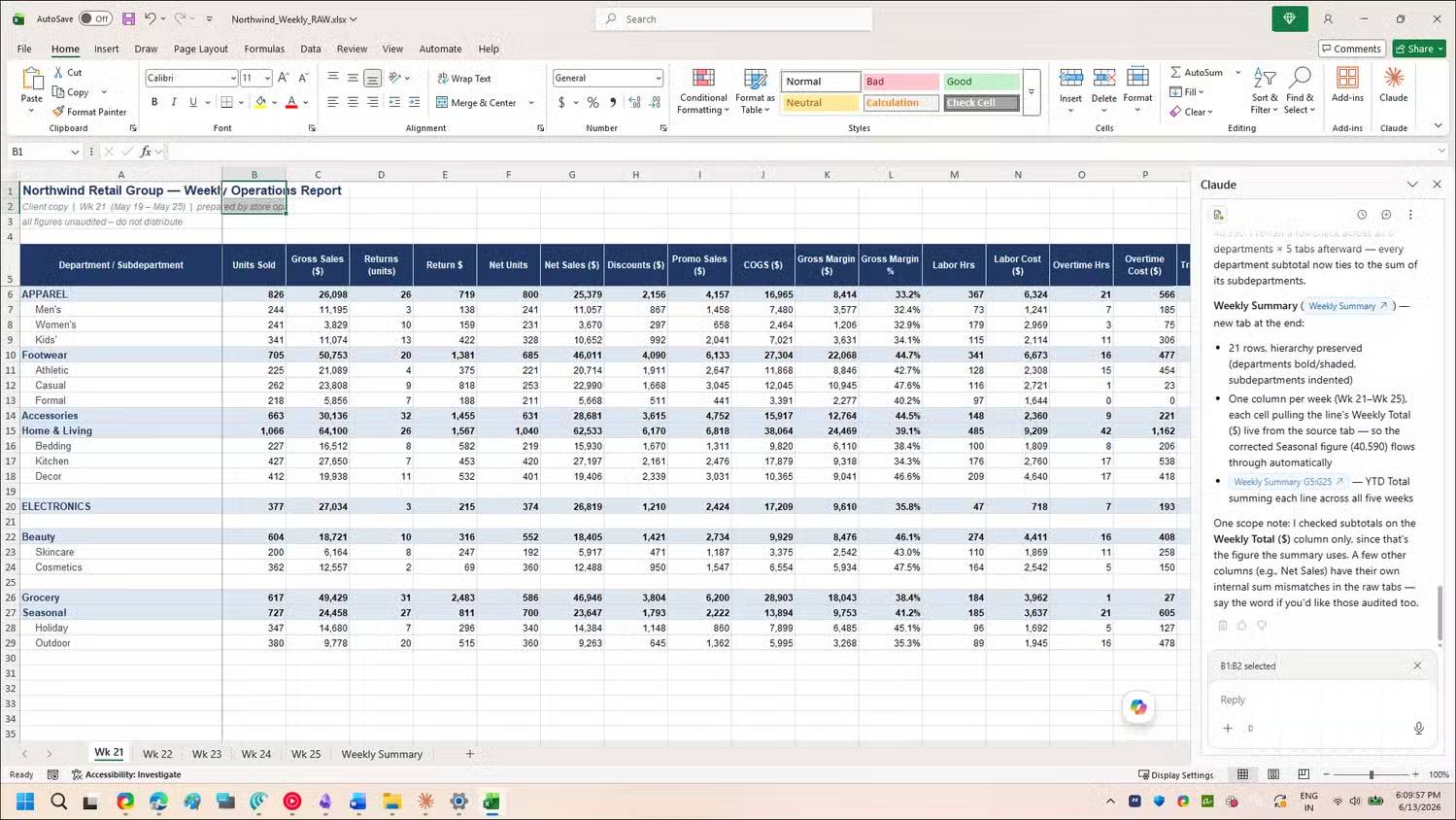Apply the Good cell style
The image size is (1456, 820).
pyautogui.click(x=981, y=82)
